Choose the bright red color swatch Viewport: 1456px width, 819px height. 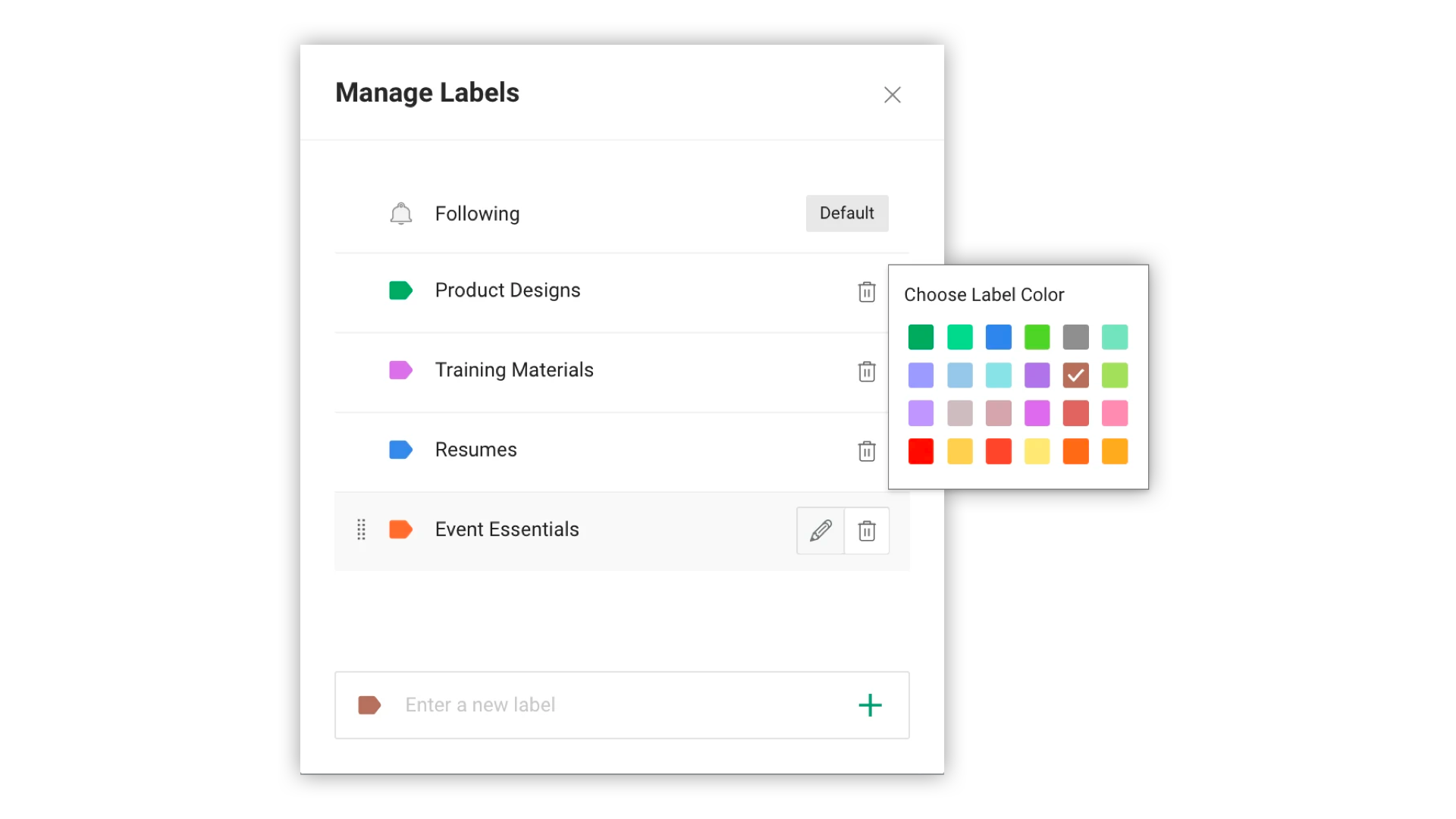[x=921, y=451]
